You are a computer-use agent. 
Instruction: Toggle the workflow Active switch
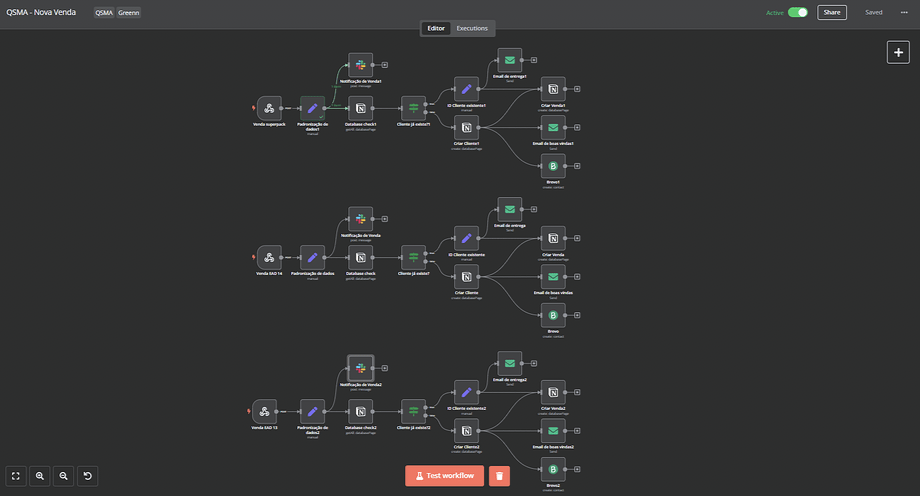[x=797, y=12]
